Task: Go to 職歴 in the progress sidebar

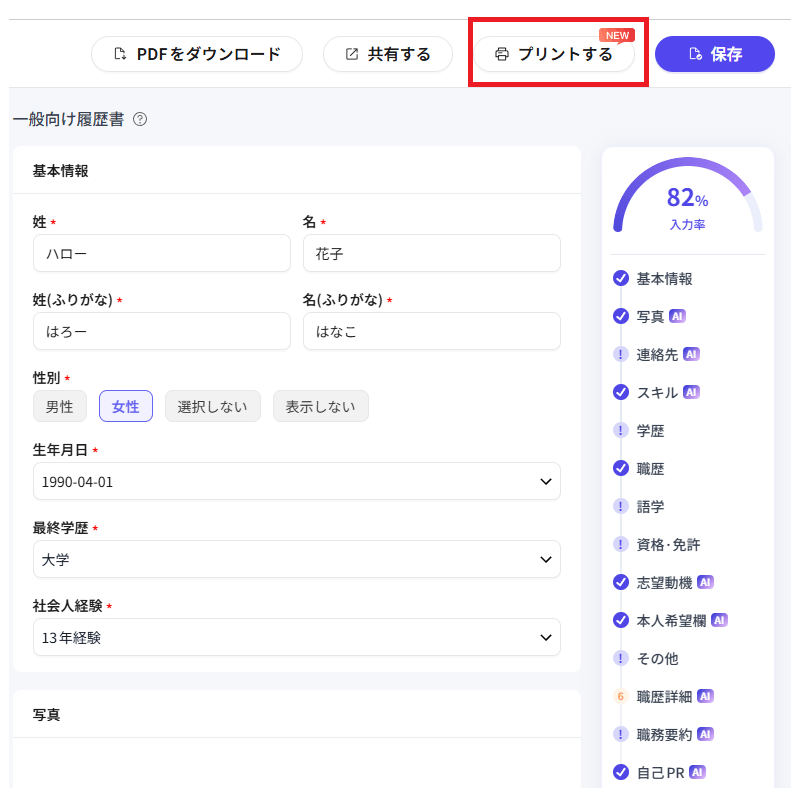Action: pos(650,468)
